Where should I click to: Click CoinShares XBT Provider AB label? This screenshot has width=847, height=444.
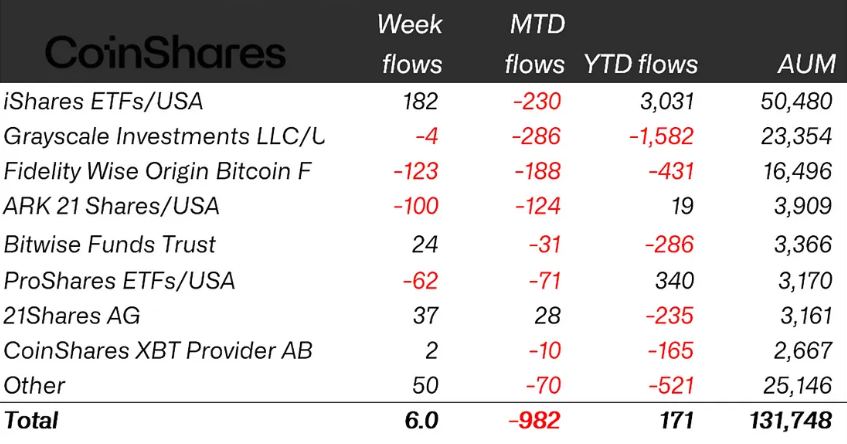[158, 351]
